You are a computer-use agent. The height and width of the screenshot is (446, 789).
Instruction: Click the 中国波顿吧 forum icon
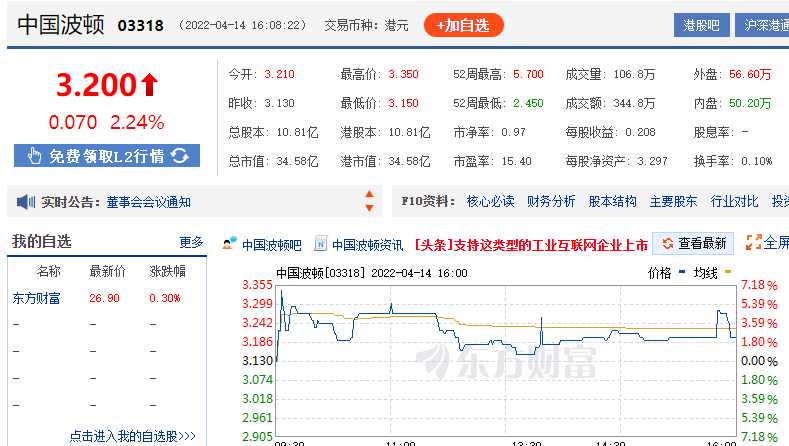pos(229,244)
